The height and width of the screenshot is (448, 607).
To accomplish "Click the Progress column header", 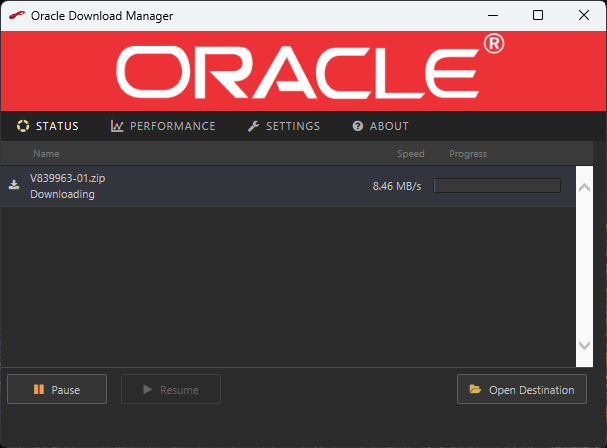I will [x=468, y=154].
